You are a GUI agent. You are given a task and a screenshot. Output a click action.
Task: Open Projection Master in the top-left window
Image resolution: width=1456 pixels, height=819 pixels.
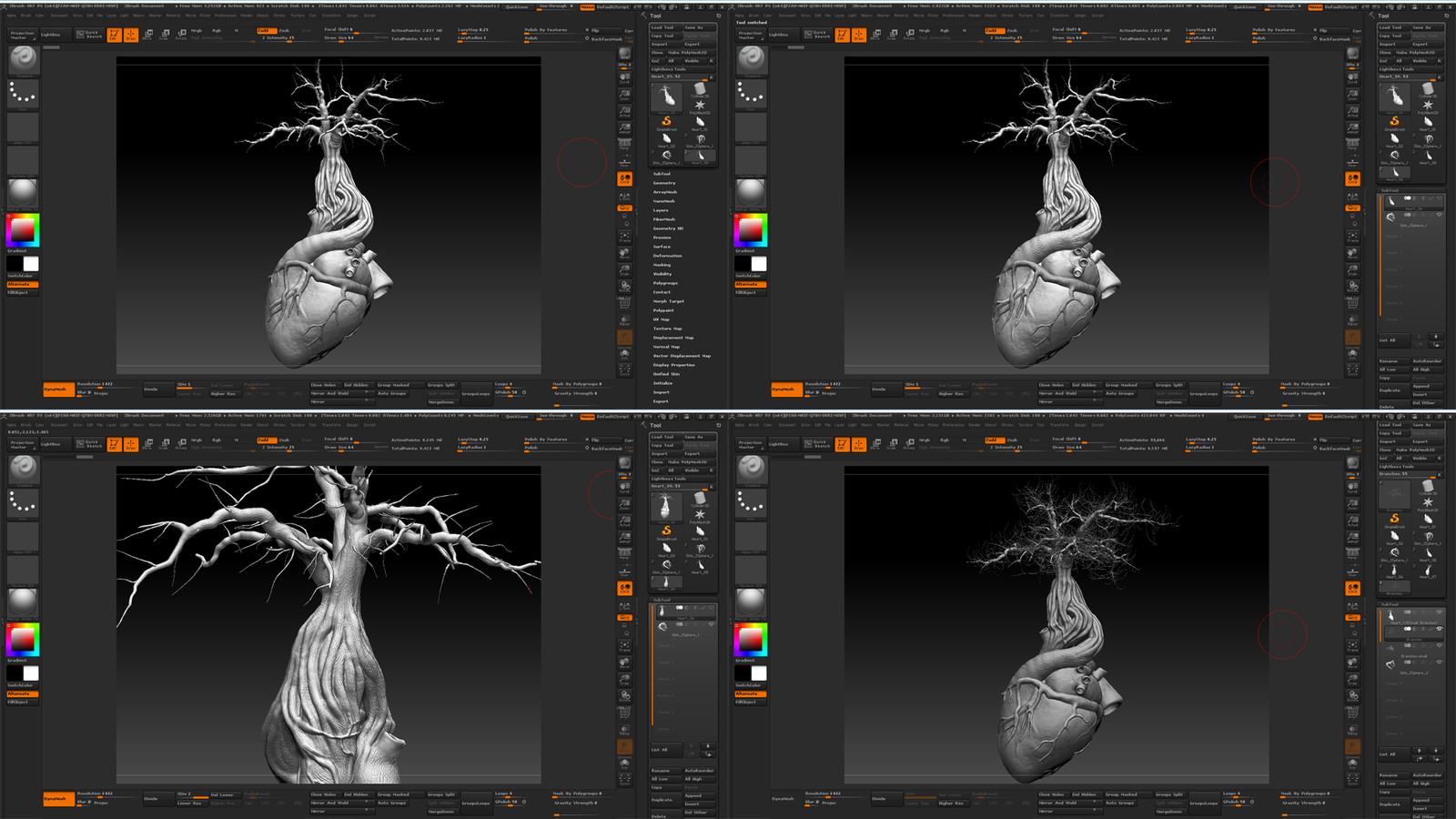[x=22, y=35]
